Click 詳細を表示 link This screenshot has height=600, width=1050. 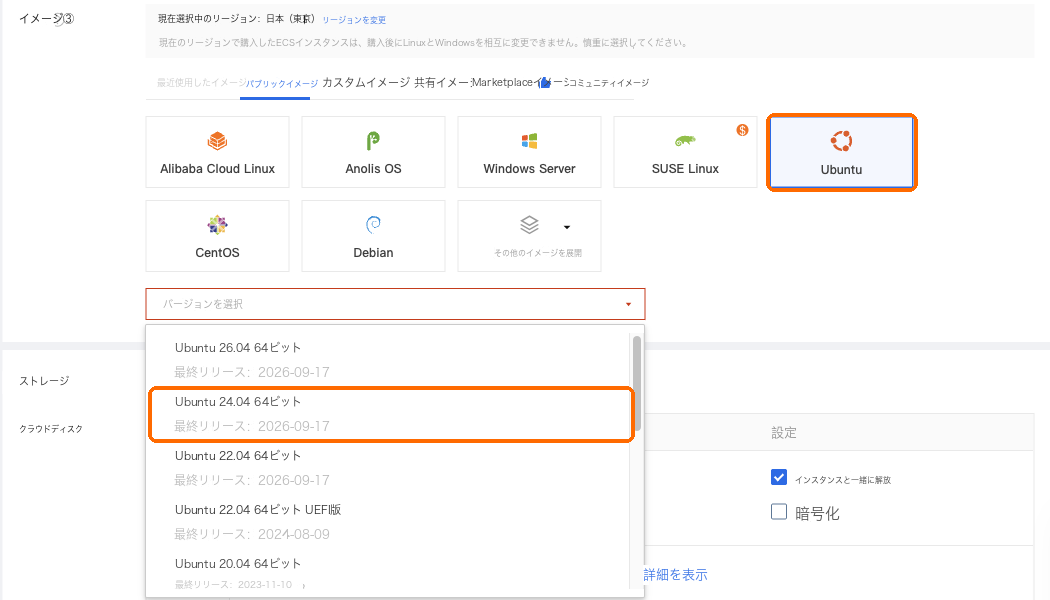coord(675,575)
